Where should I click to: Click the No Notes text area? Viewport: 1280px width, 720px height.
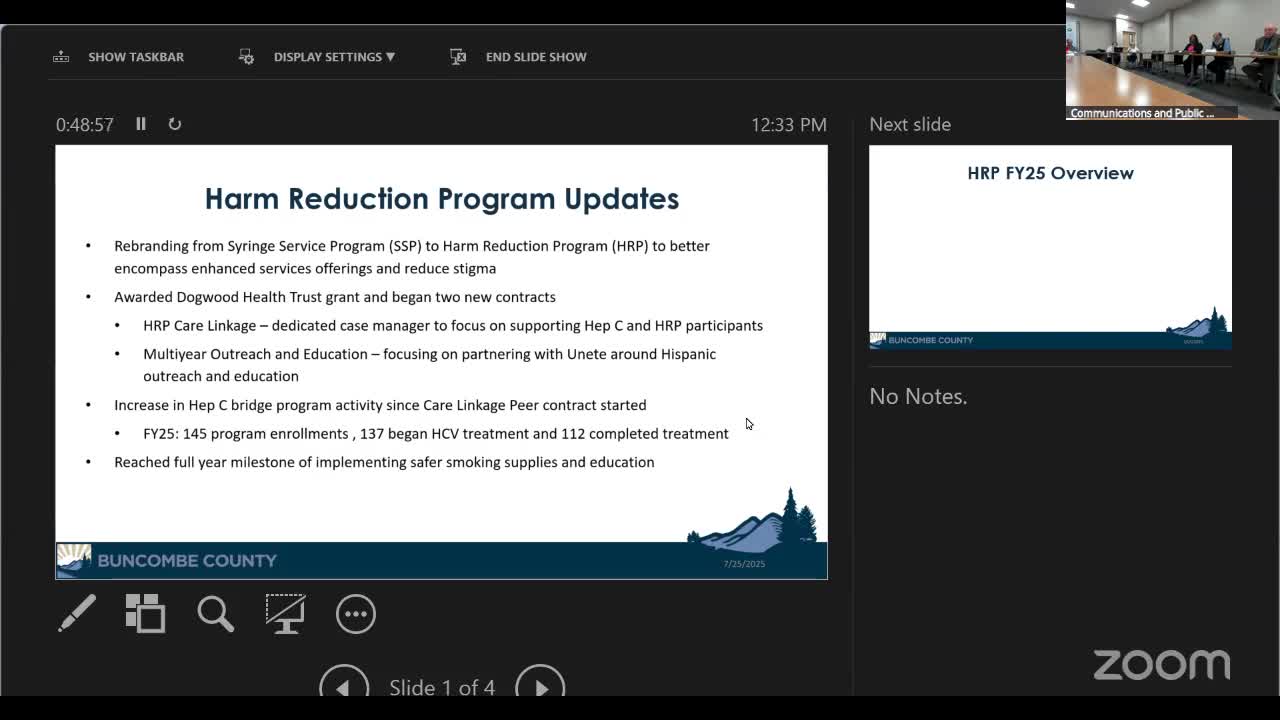pyautogui.click(x=918, y=396)
